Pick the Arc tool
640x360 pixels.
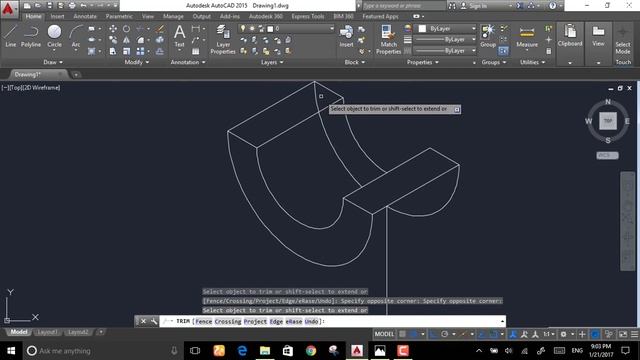tap(76, 36)
